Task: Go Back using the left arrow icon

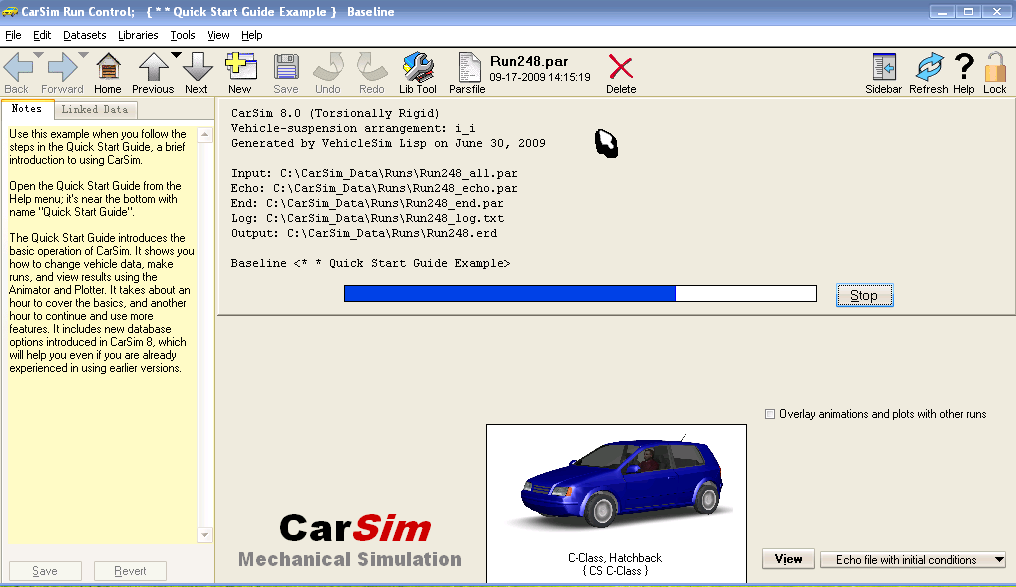Action: coord(18,67)
